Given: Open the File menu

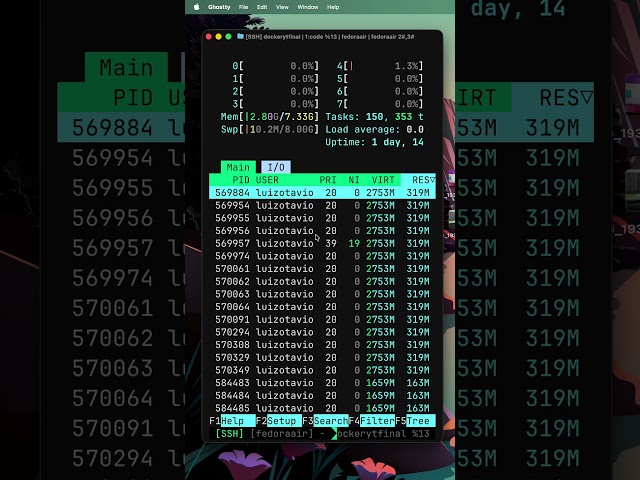Looking at the screenshot, I should [x=244, y=7].
